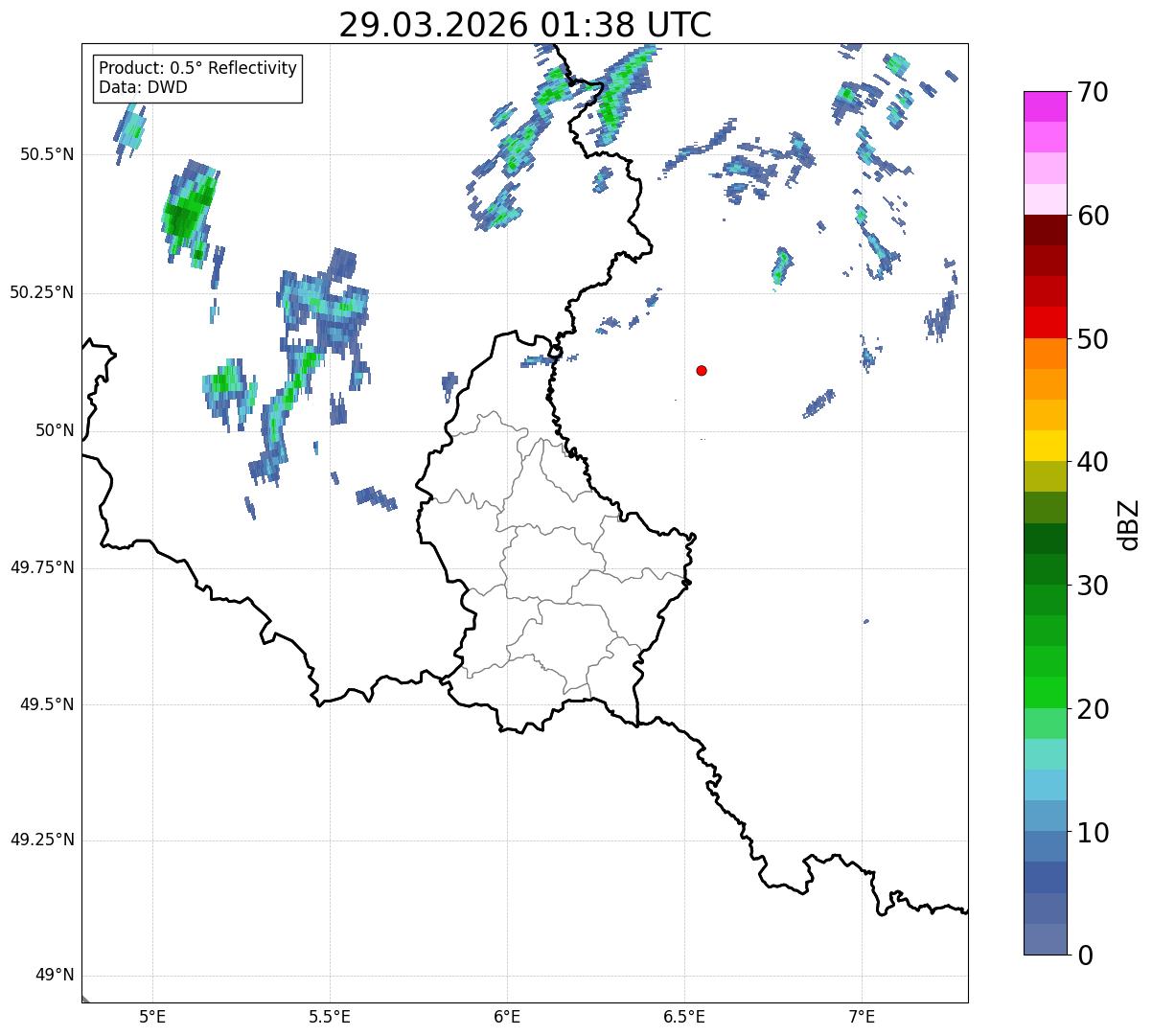The height and width of the screenshot is (1036, 1152).
Task: Click the 5.5°E longitude label
Action: tap(330, 1017)
